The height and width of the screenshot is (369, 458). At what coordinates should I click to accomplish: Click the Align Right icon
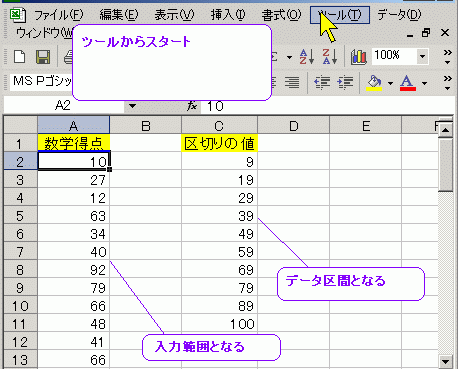292,82
